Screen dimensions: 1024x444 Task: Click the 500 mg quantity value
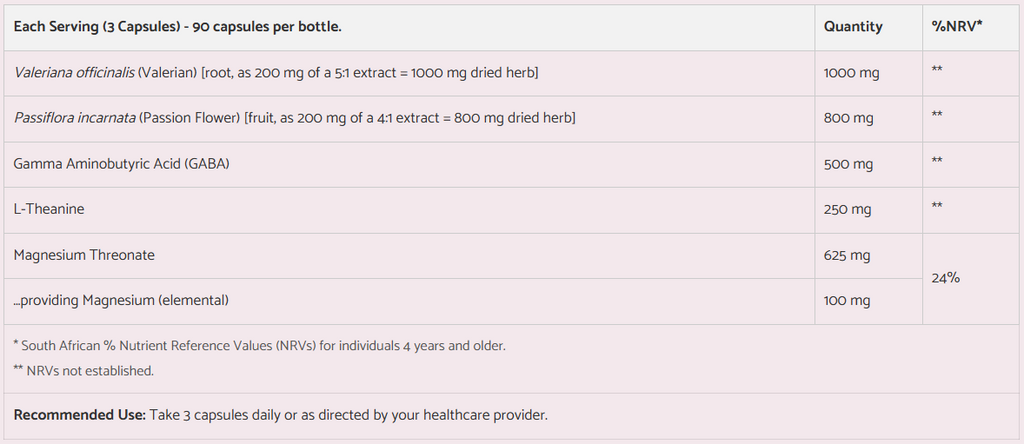click(x=848, y=164)
